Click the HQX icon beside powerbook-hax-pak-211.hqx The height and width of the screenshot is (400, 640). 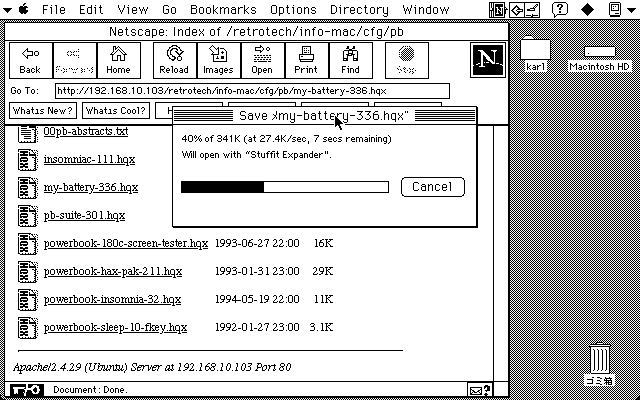pos(27,272)
